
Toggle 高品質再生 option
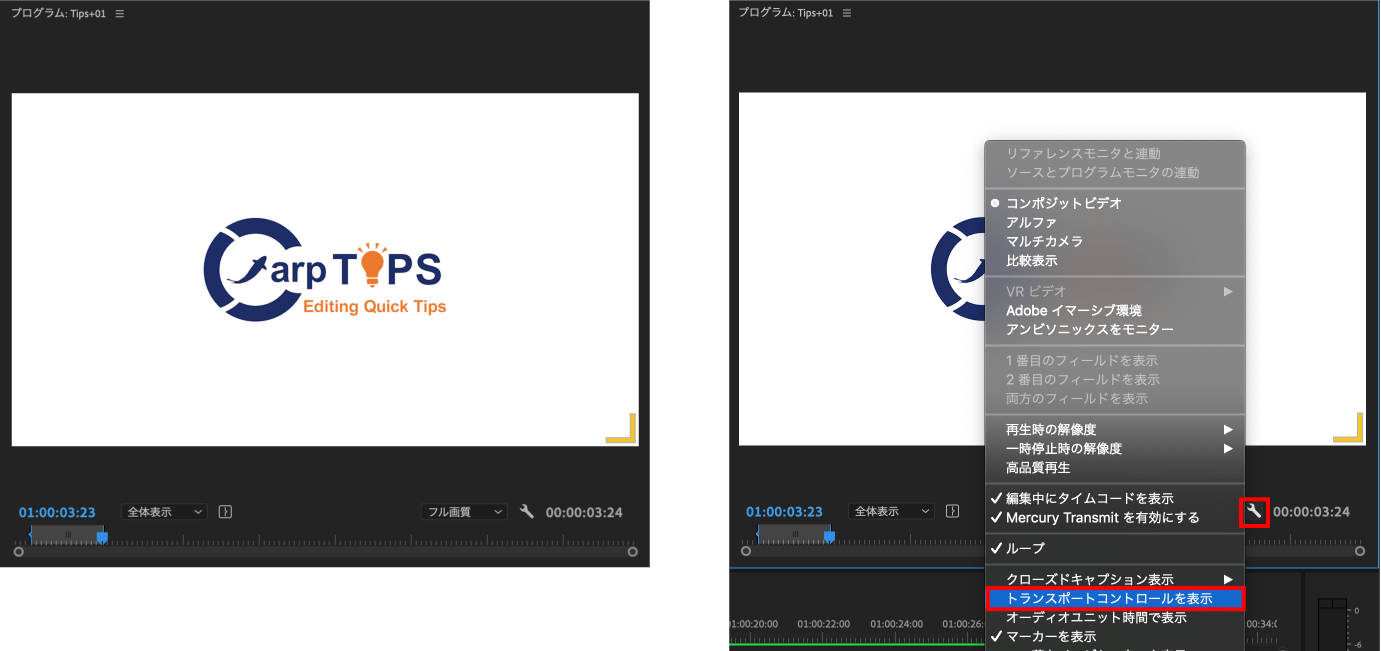[x=1115, y=468]
